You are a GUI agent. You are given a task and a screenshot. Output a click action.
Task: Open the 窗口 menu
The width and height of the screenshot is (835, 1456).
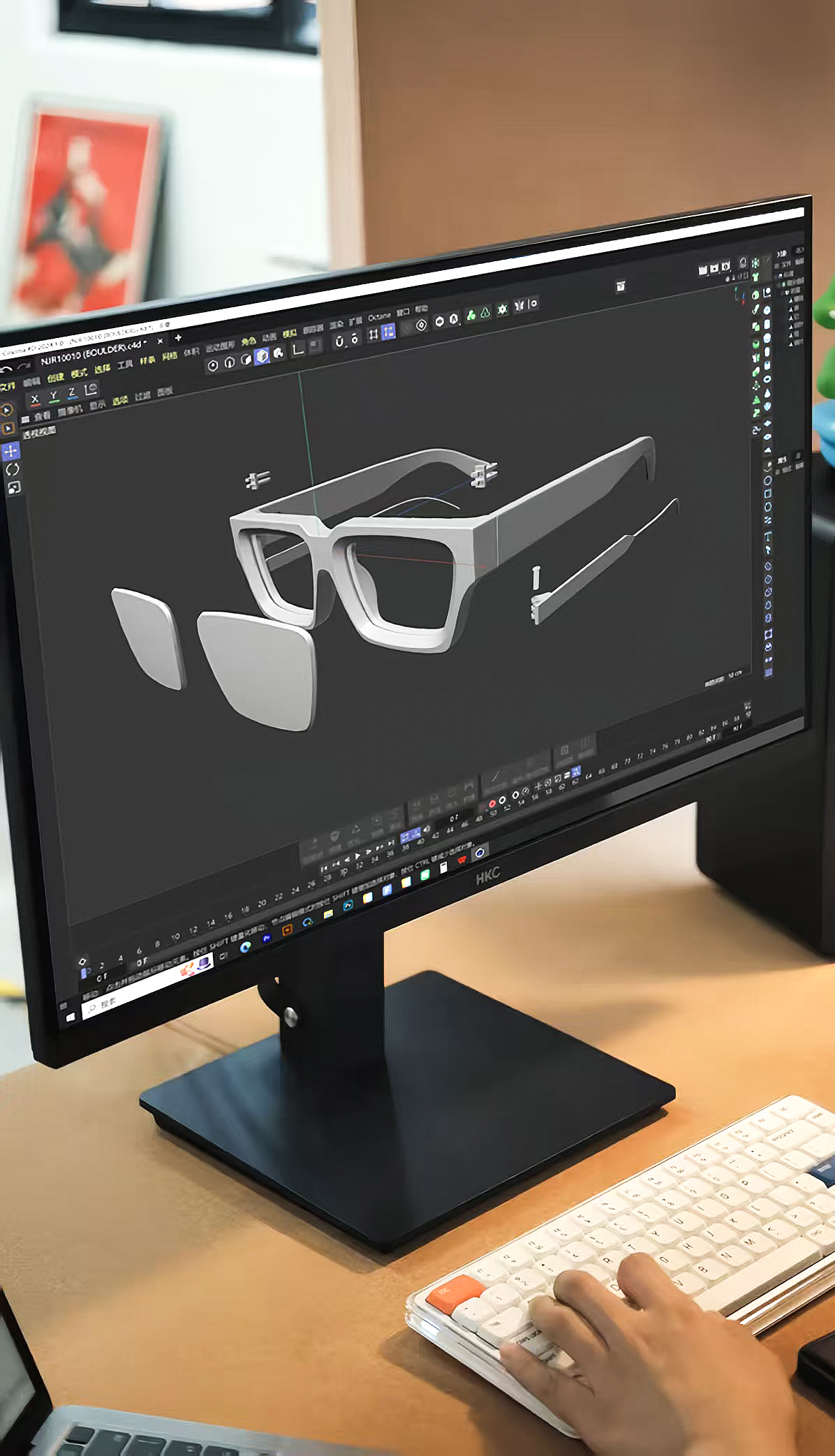pyautogui.click(x=403, y=313)
